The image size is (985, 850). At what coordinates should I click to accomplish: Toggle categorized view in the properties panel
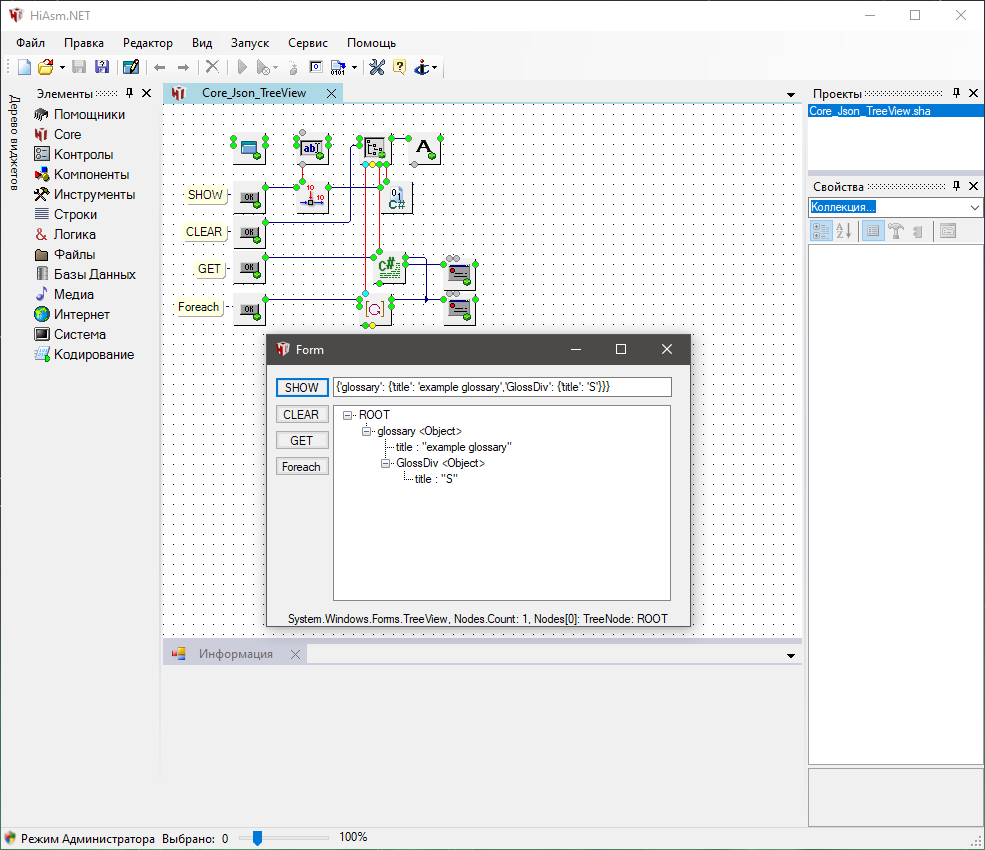821,231
